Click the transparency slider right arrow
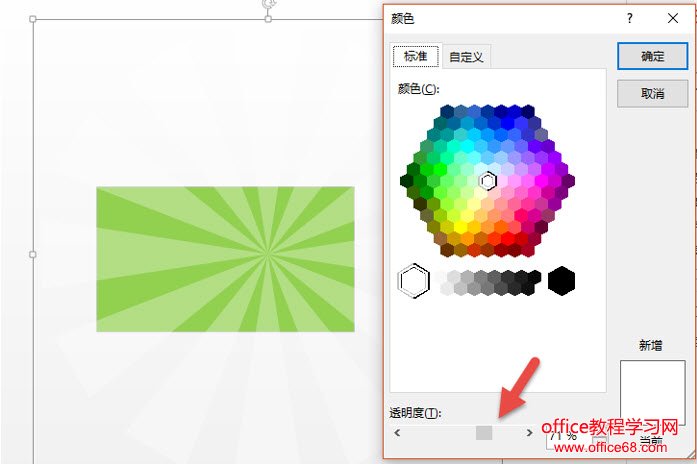Image resolution: width=697 pixels, height=464 pixels. [529, 432]
